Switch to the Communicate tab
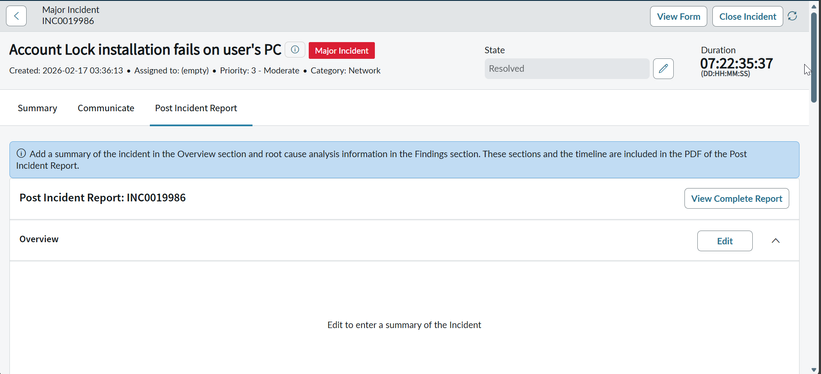This screenshot has height=374, width=821. [x=106, y=108]
